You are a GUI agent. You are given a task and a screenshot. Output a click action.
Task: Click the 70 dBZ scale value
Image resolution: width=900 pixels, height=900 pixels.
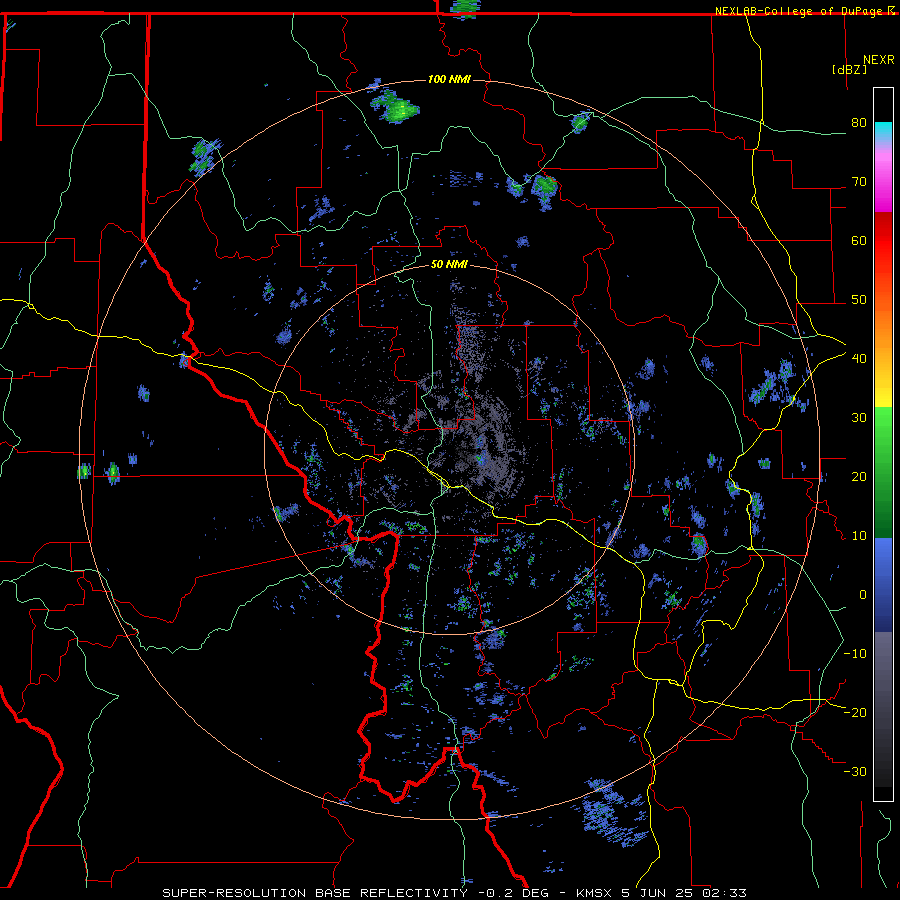pos(859,182)
